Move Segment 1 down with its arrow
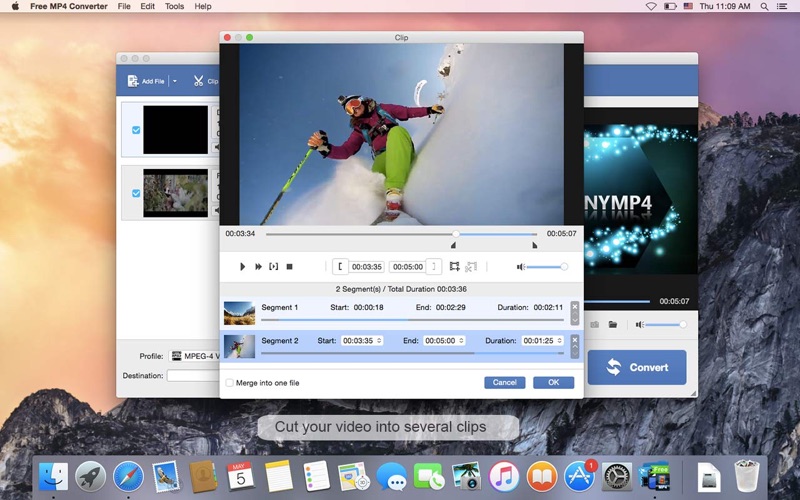800x500 pixels. [x=574, y=319]
